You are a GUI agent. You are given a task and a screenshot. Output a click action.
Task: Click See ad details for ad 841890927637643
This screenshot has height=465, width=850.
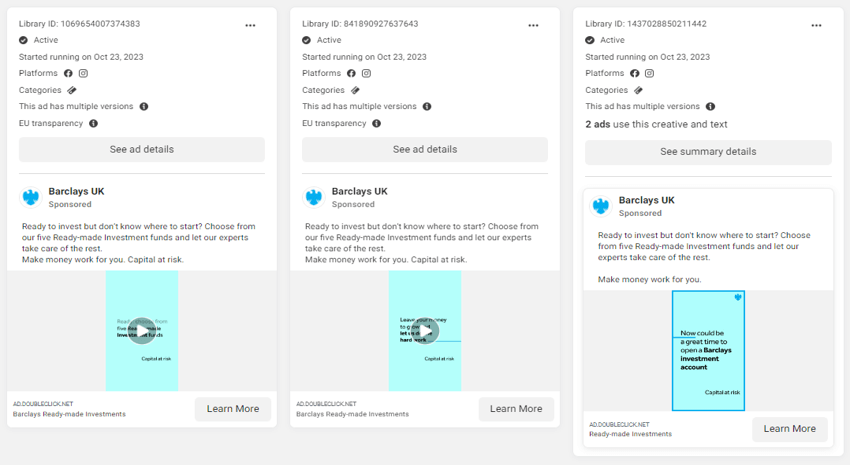coord(425,150)
